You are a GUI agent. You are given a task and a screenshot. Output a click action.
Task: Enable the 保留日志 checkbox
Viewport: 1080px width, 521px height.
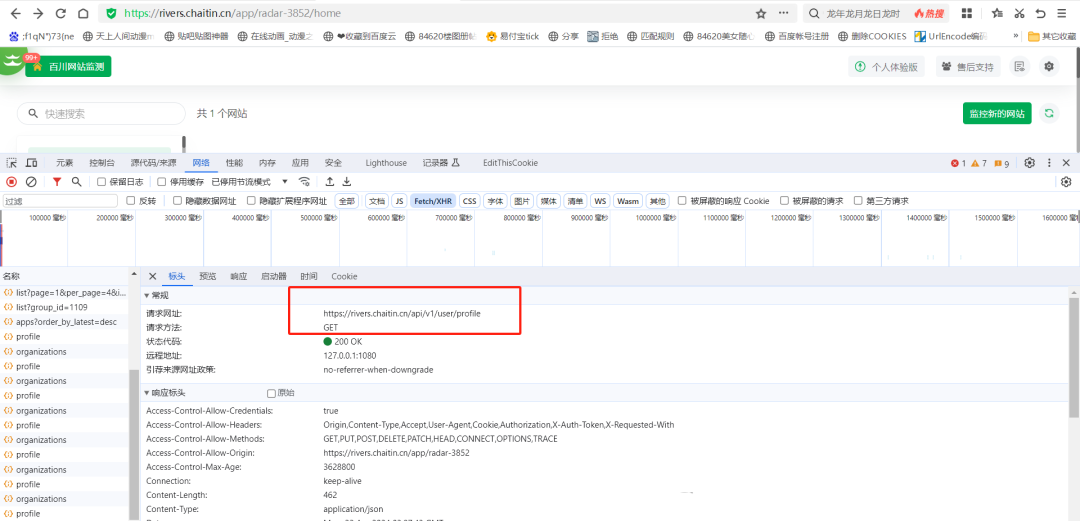[x=101, y=182]
